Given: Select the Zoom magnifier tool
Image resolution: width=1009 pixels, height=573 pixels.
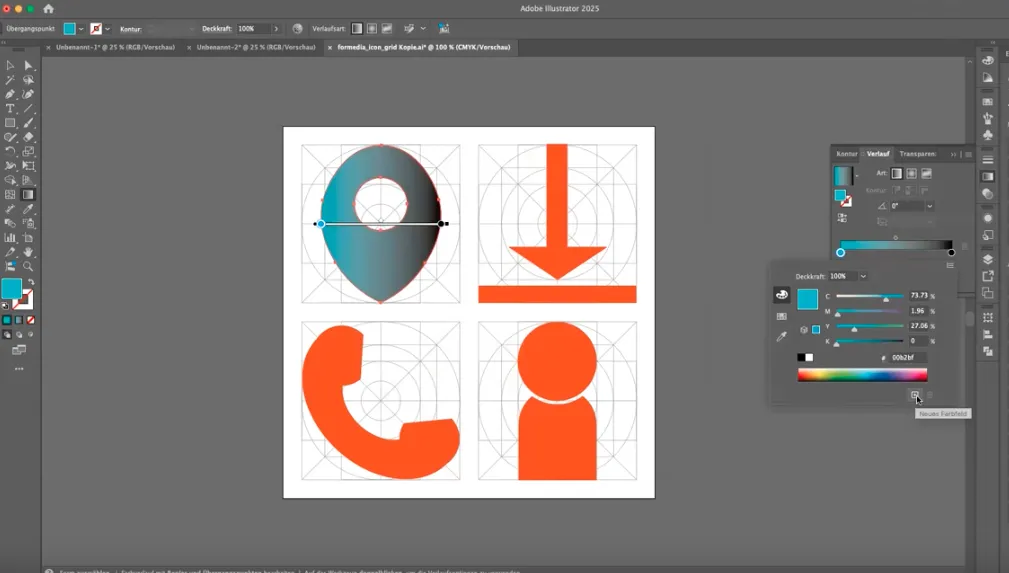Looking at the screenshot, I should click(x=28, y=266).
